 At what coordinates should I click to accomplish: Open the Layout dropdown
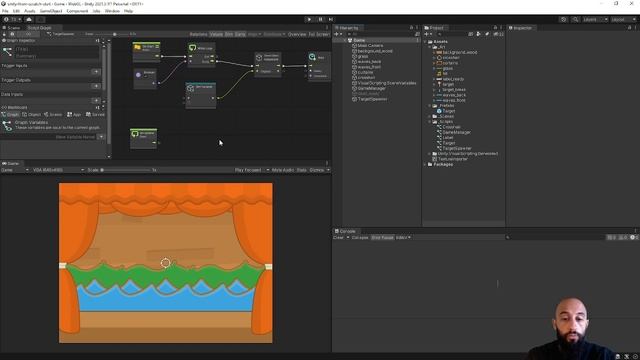coord(624,19)
